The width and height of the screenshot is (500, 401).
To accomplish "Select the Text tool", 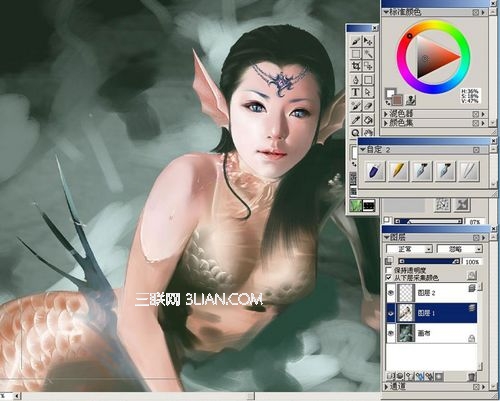I will [356, 92].
